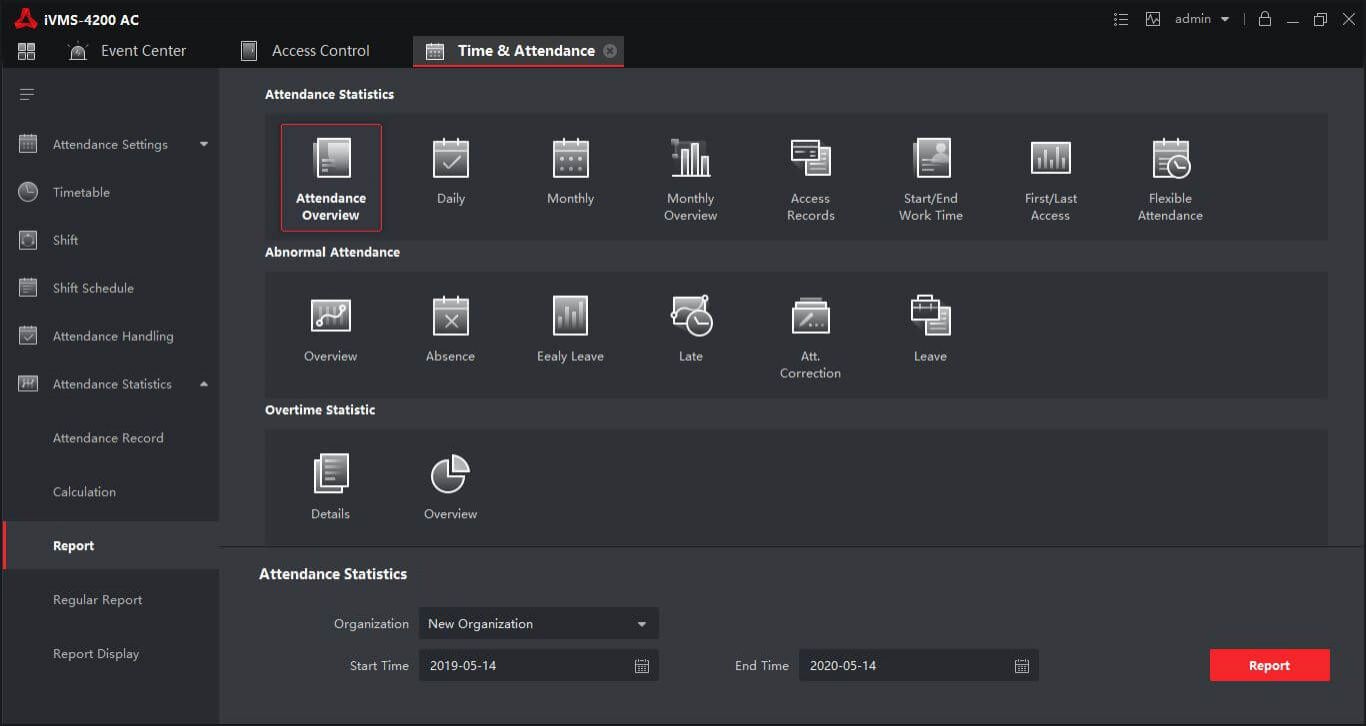Open the Attendance Overview report icon

[x=331, y=159]
